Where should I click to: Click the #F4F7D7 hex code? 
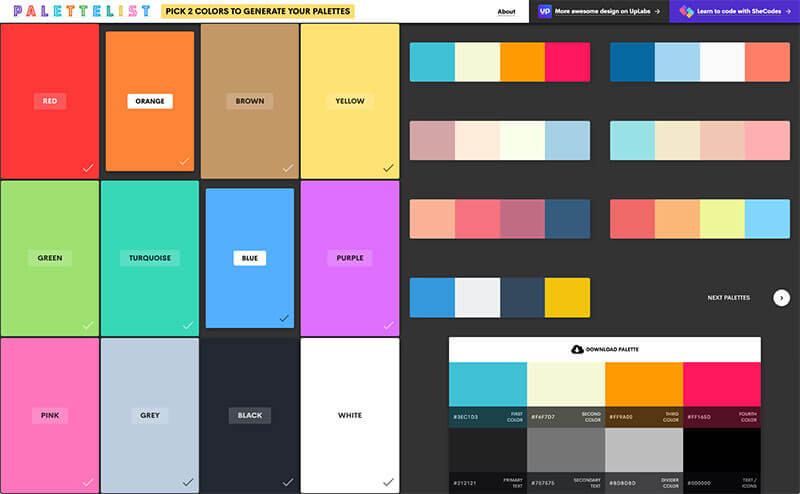point(543,417)
